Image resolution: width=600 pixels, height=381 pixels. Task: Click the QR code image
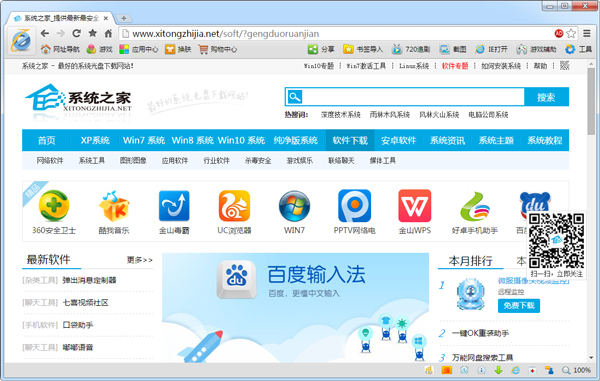click(x=557, y=241)
